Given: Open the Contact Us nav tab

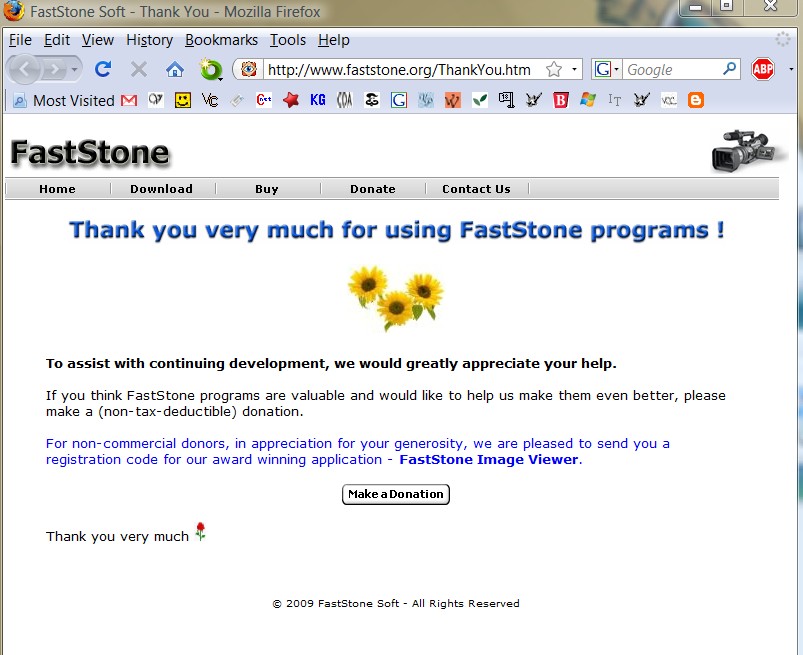Looking at the screenshot, I should (x=476, y=189).
